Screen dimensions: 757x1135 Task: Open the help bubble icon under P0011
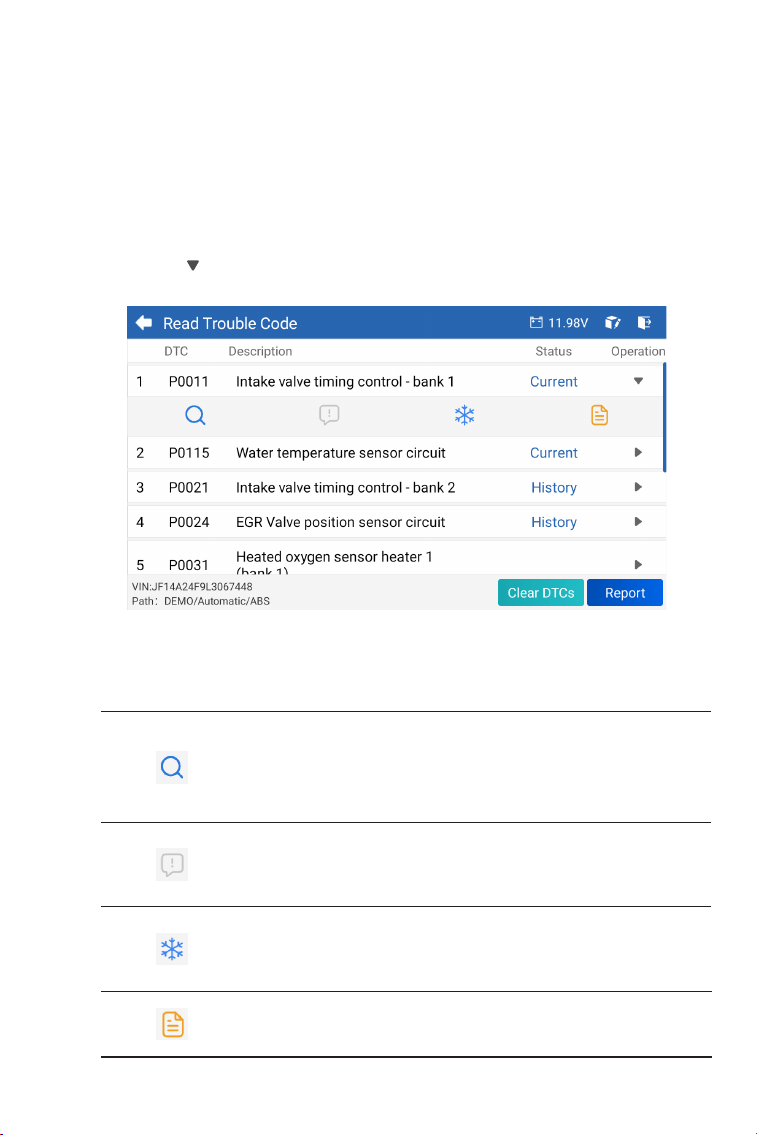pos(329,415)
